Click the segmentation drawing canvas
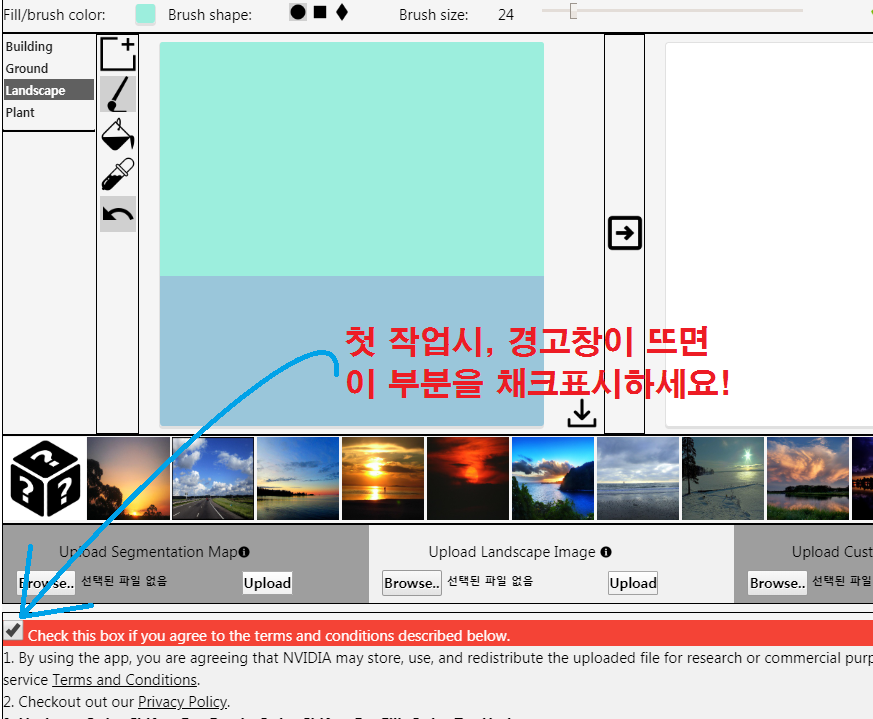The height and width of the screenshot is (719, 873). pyautogui.click(x=352, y=234)
